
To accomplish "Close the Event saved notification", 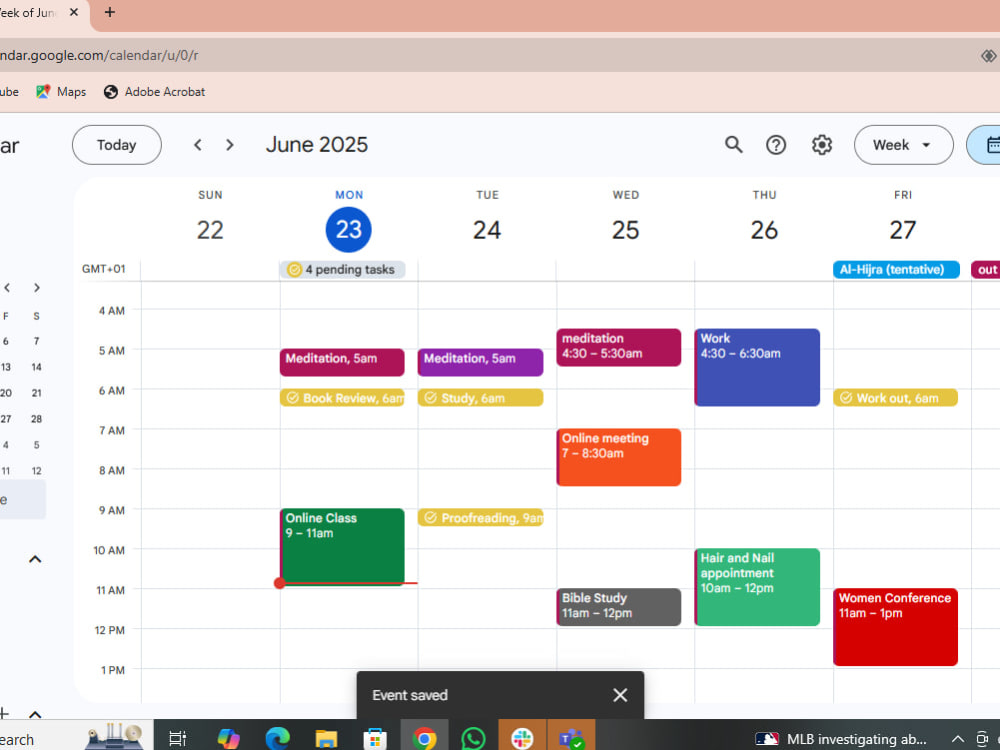I will (x=620, y=695).
